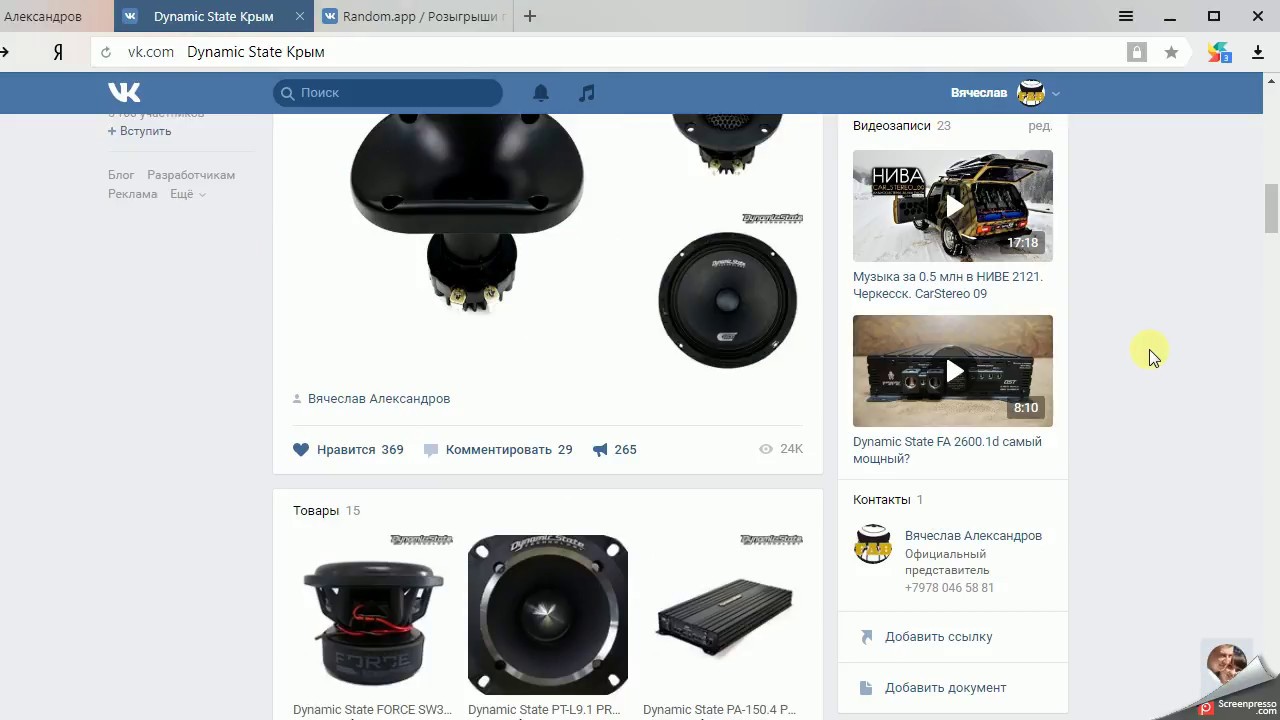The height and width of the screenshot is (720, 1280).
Task: Open video title Dynamic State FA 2600.1d
Action: 947,450
